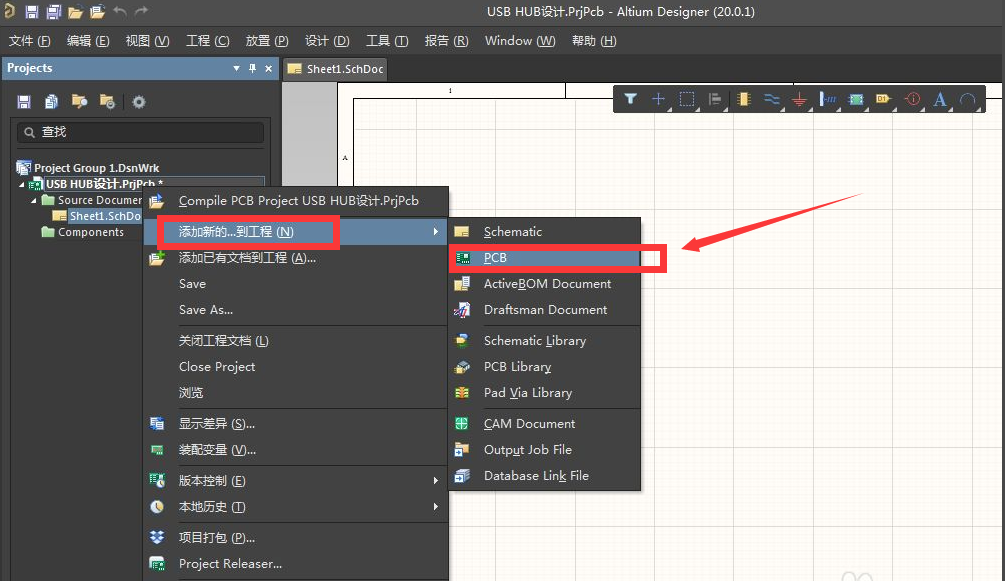Add new ActiveBOM Document
The height and width of the screenshot is (581, 1005).
(x=545, y=283)
